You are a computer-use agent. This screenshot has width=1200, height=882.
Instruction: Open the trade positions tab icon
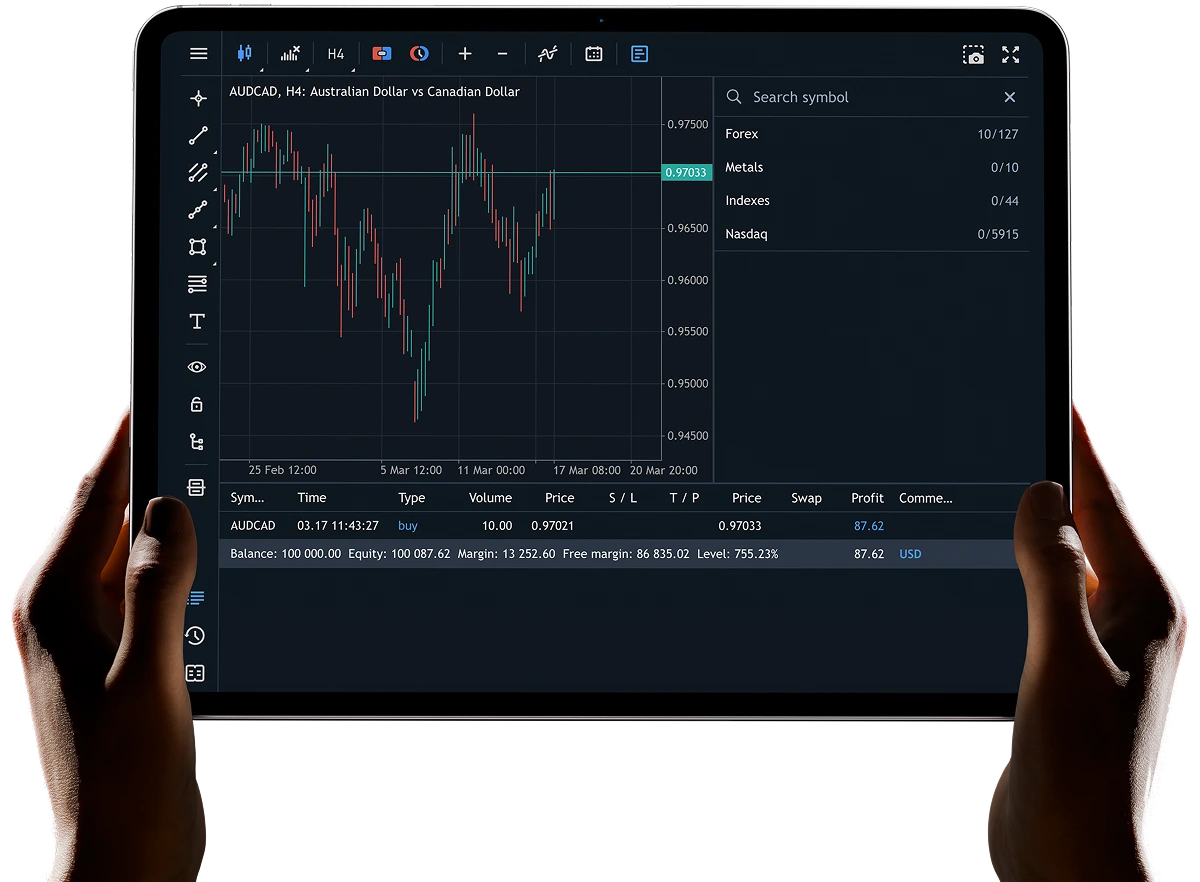[196, 598]
